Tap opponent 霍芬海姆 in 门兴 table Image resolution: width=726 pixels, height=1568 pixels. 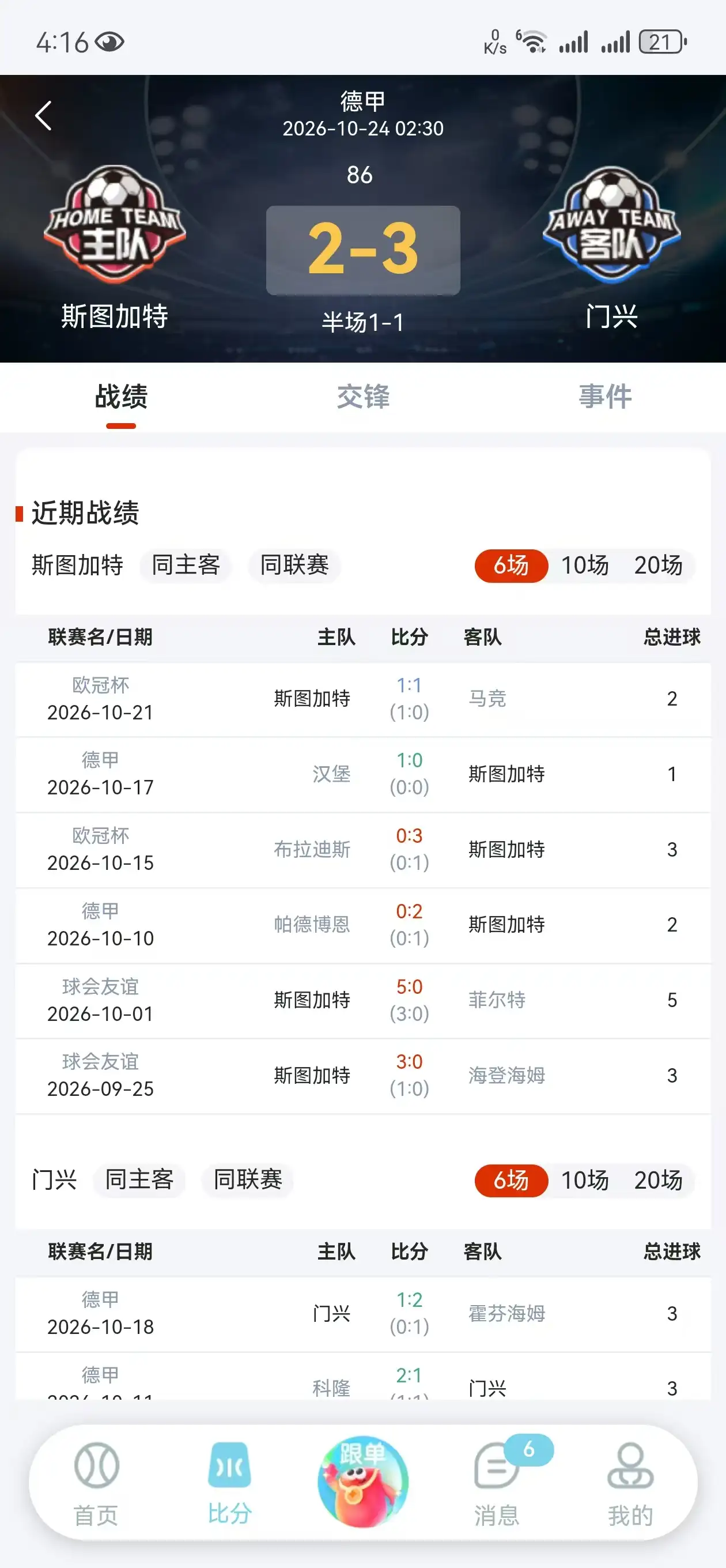tap(507, 1314)
